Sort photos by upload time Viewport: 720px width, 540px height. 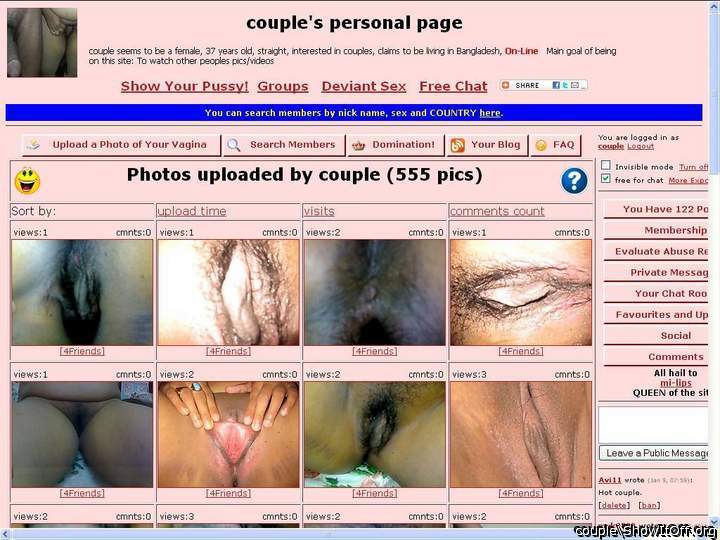click(x=191, y=211)
